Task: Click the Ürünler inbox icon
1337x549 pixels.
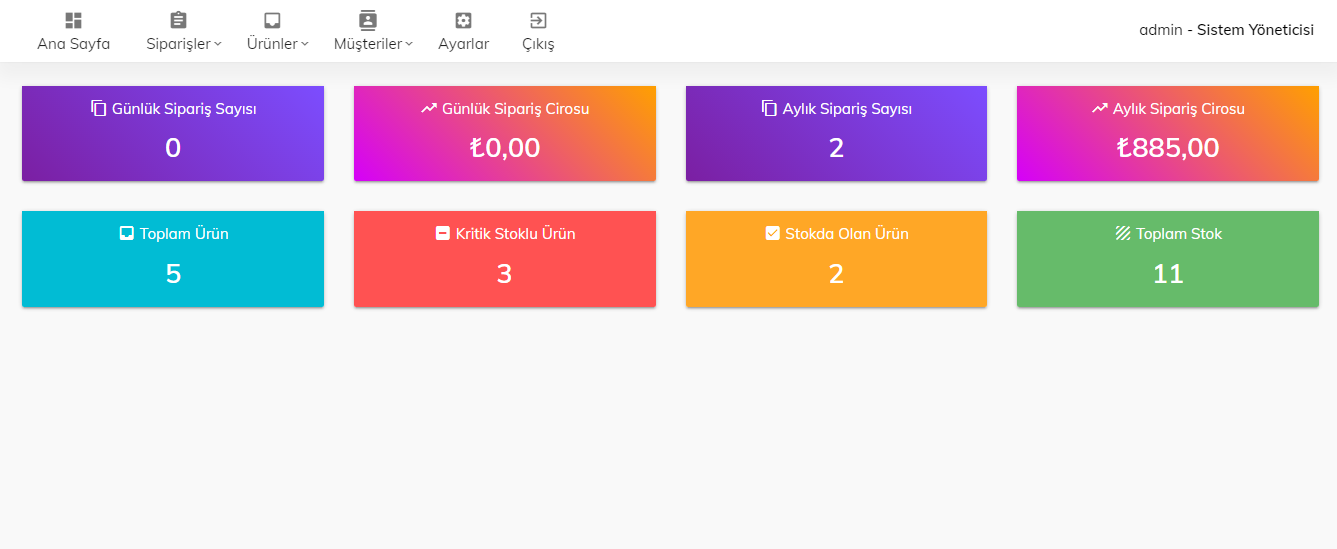Action: point(272,20)
